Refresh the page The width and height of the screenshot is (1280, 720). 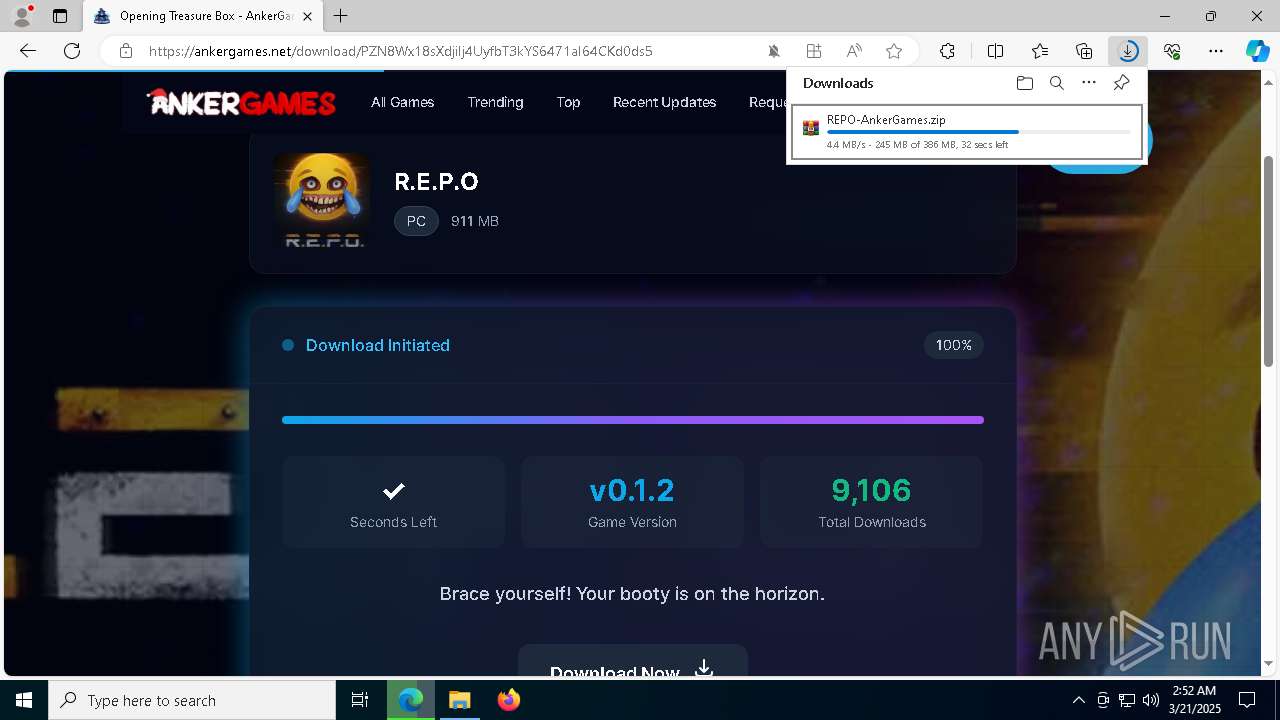(x=72, y=51)
